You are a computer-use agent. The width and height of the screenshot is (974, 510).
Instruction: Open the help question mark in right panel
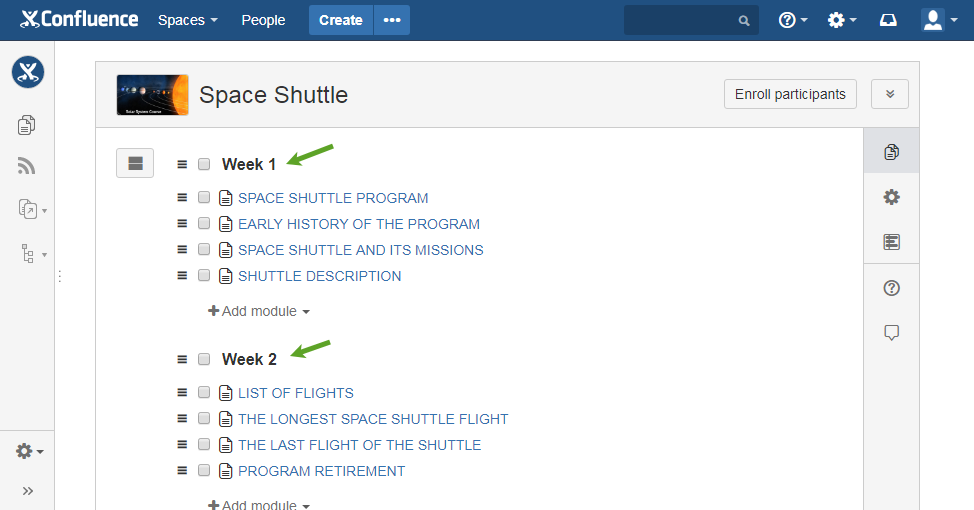tap(891, 288)
